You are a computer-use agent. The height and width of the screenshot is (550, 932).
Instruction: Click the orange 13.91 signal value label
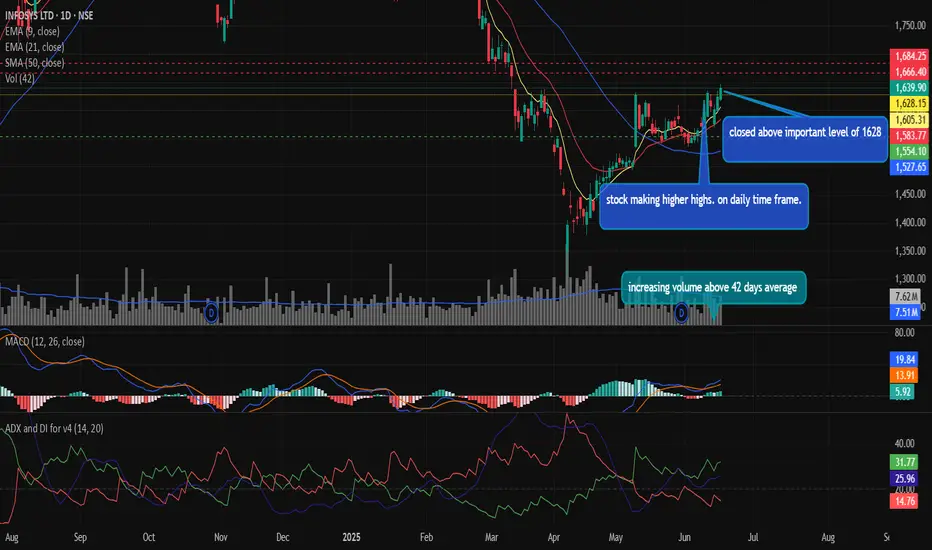click(x=903, y=375)
